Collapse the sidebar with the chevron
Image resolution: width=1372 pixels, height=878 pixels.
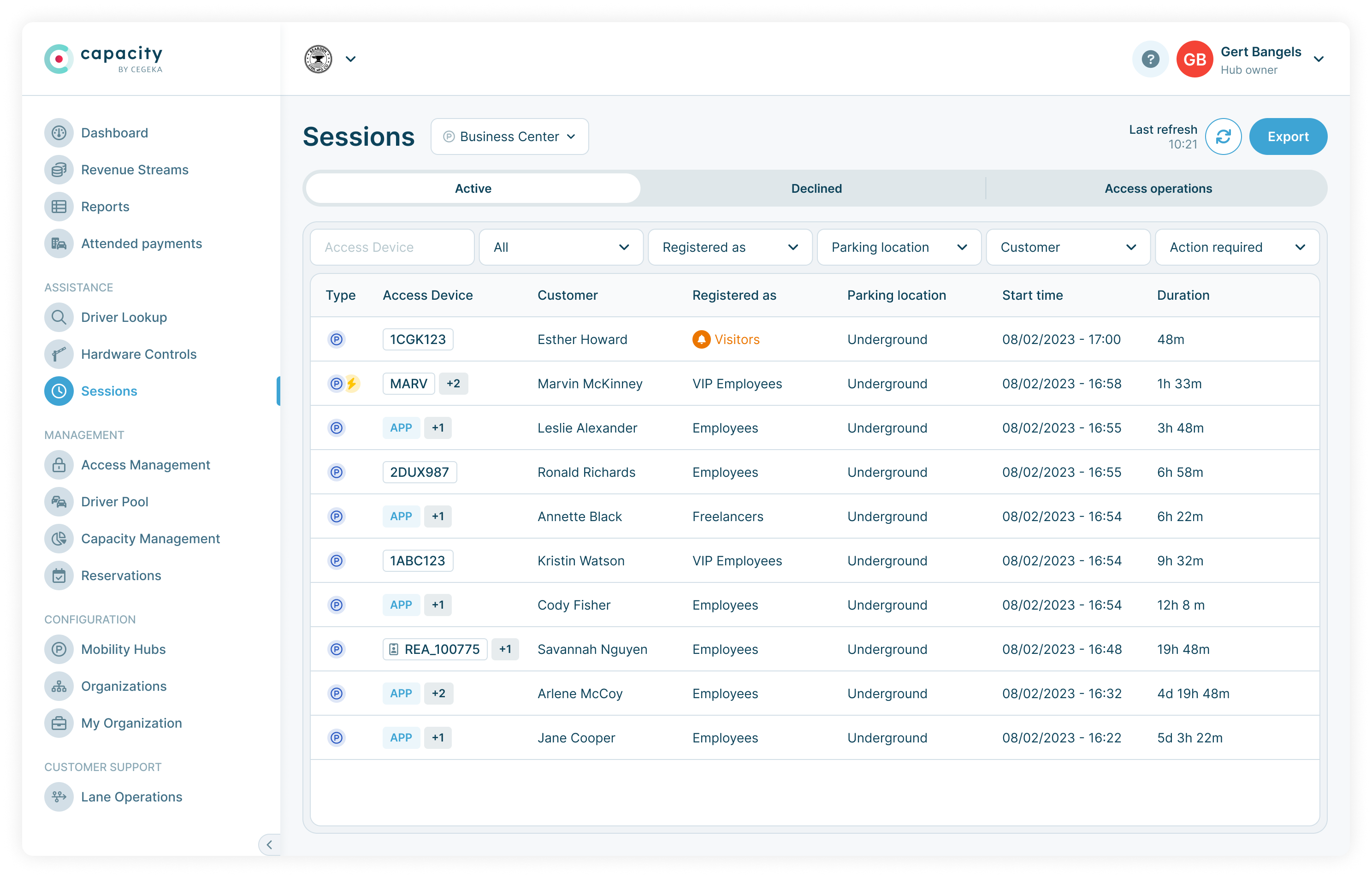(269, 844)
